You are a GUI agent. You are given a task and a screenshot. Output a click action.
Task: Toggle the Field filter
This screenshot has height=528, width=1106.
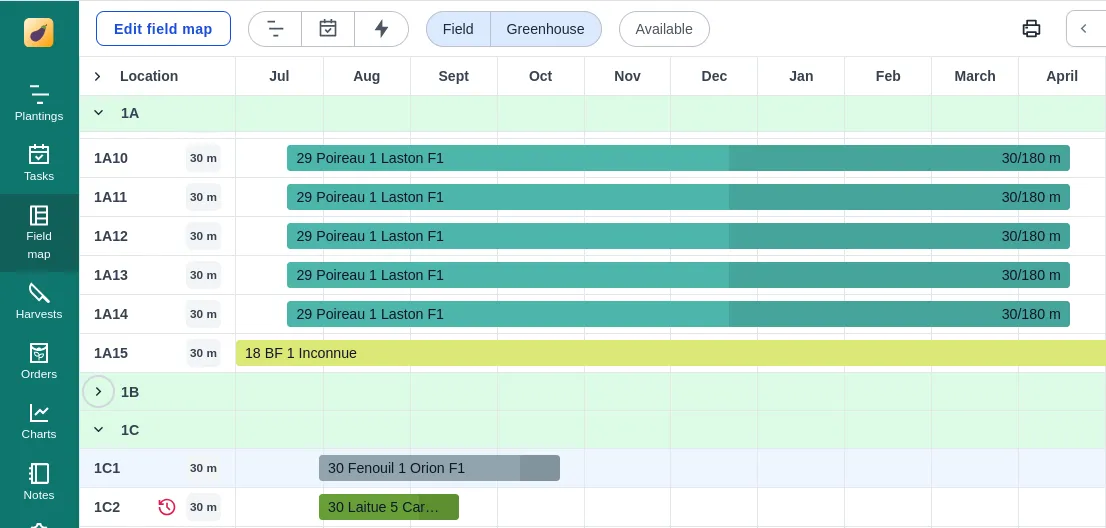tap(458, 29)
